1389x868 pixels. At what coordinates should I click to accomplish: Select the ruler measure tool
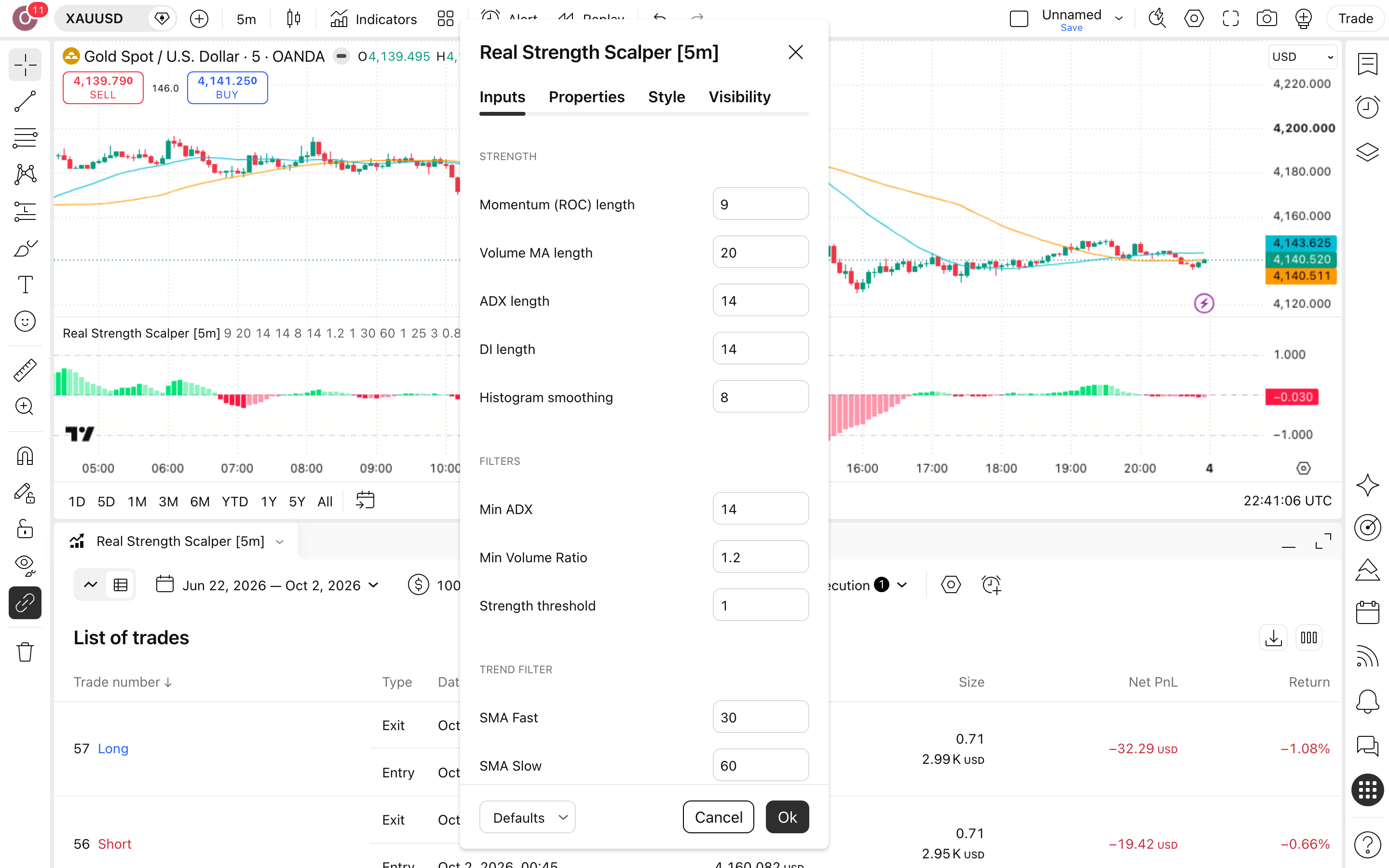(25, 370)
